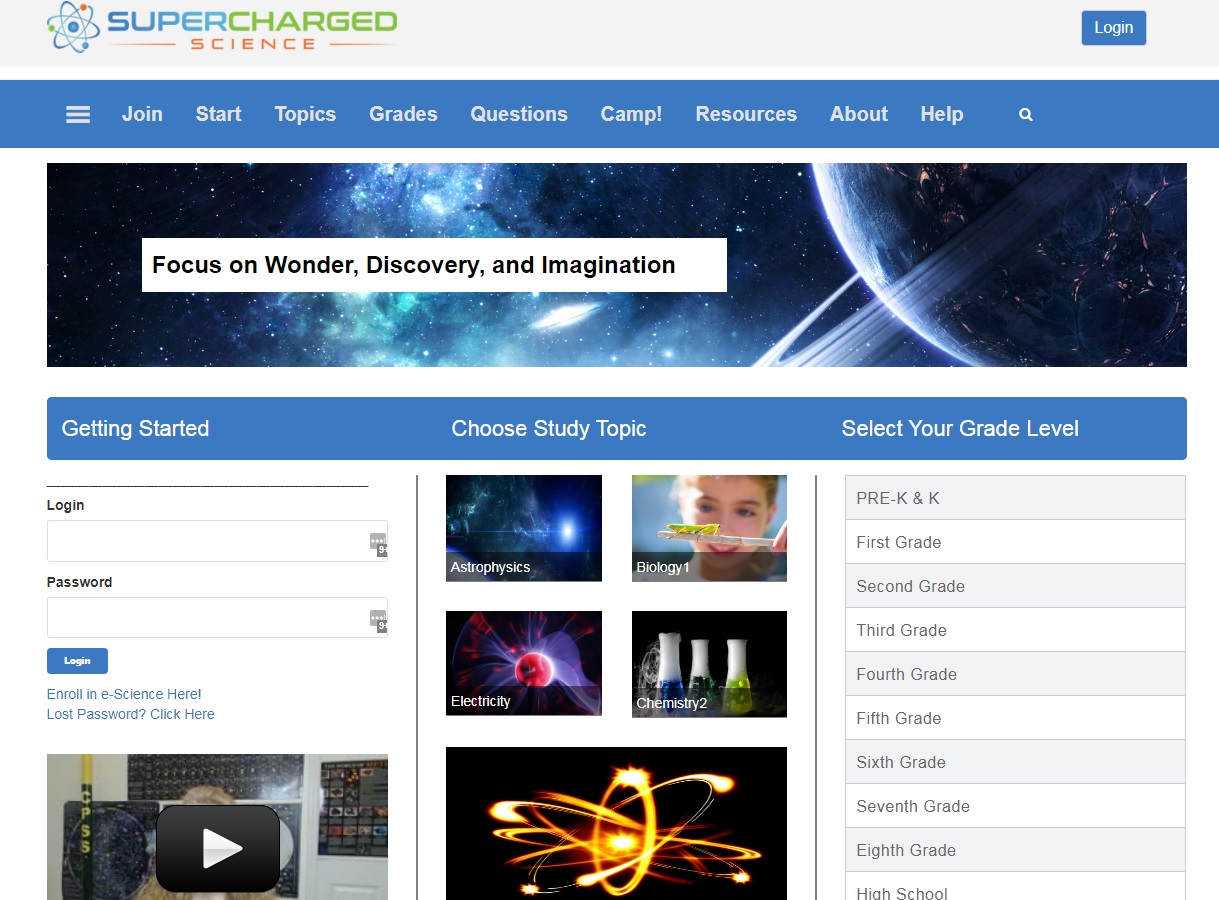
Task: Open the hamburger menu icon
Action: [78, 115]
